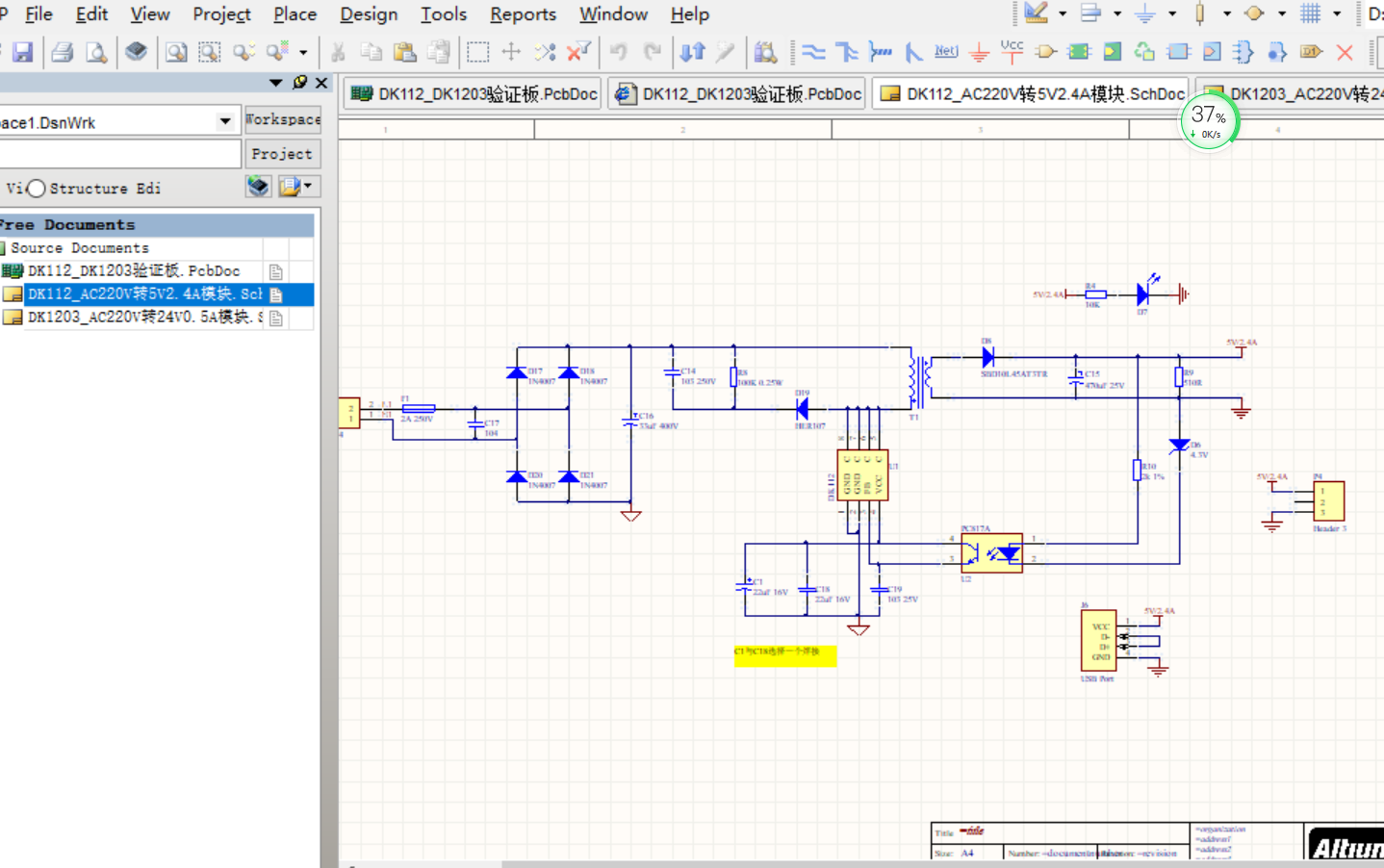1384x868 pixels.
Task: Activate cross probe tool icon
Action: point(726,52)
